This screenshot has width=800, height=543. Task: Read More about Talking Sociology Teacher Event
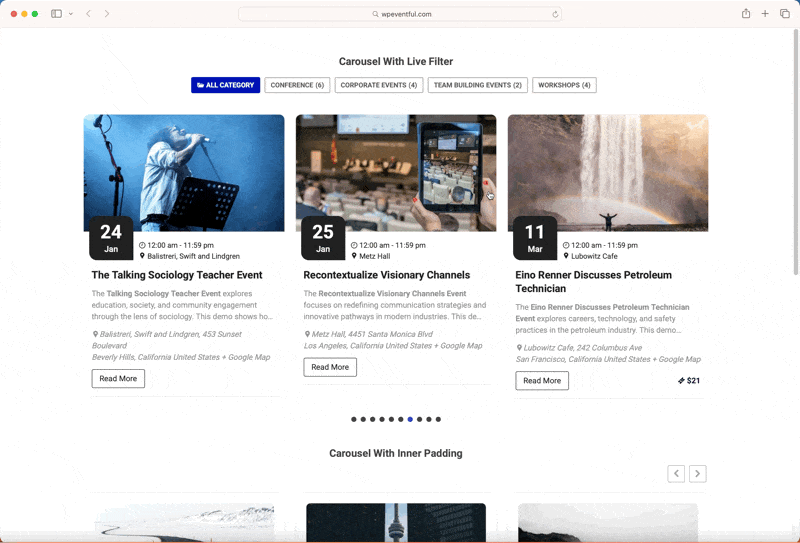[118, 379]
